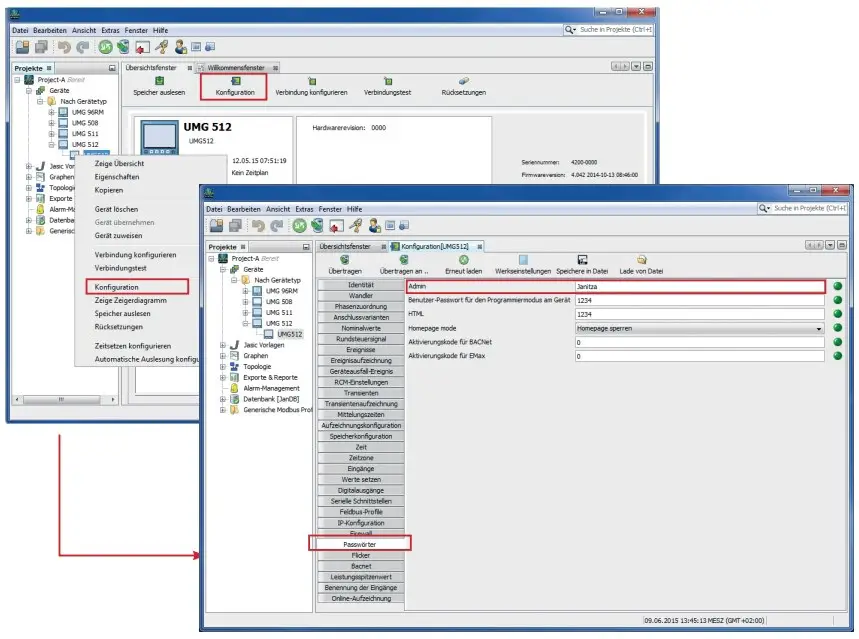Choose Speicher auslesen in the context menu
The width and height of the screenshot is (859, 639).
122,313
